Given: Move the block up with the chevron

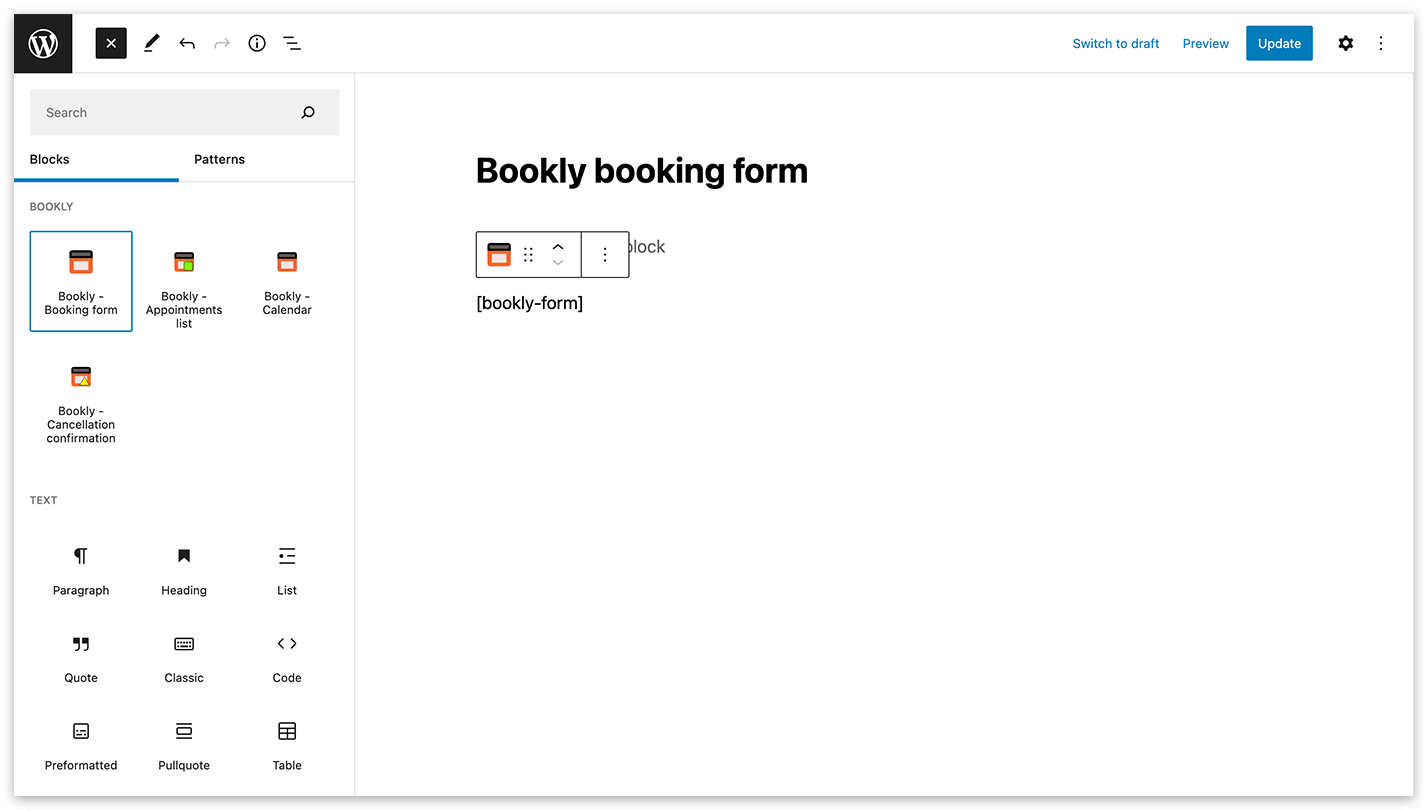Looking at the screenshot, I should point(558,247).
